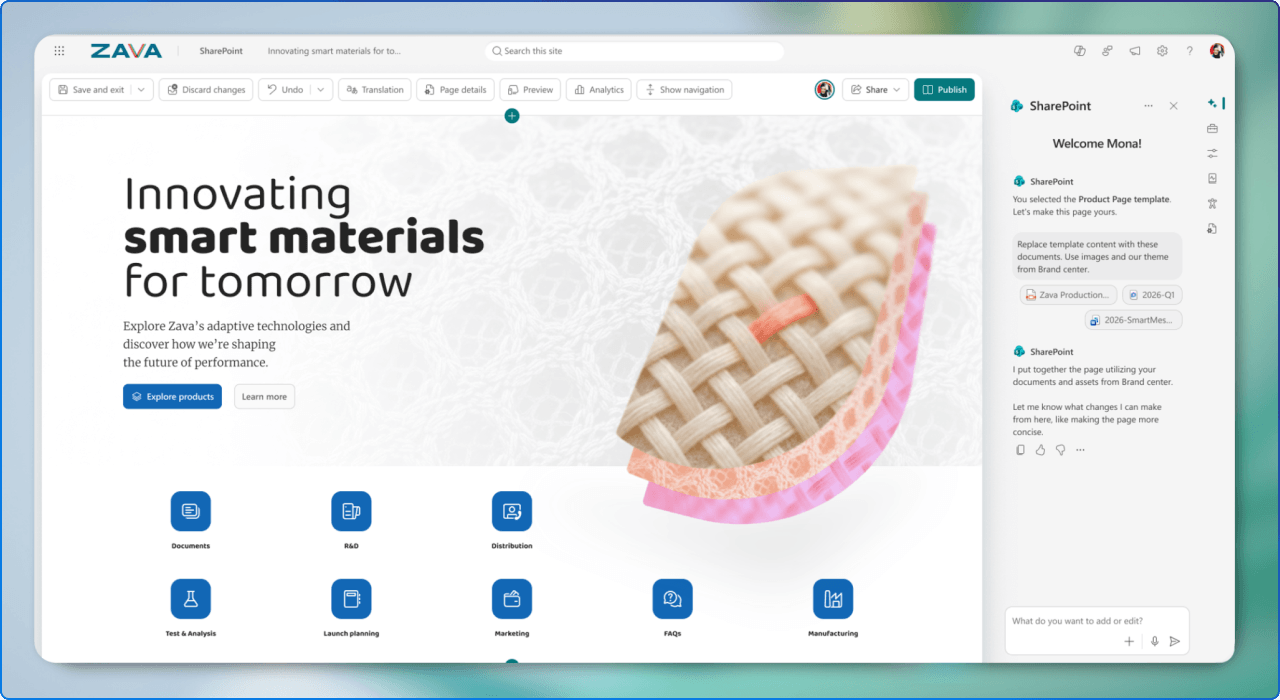Viewport: 1280px width, 700px height.
Task: Click the Marketing quick link icon
Action: coord(512,599)
